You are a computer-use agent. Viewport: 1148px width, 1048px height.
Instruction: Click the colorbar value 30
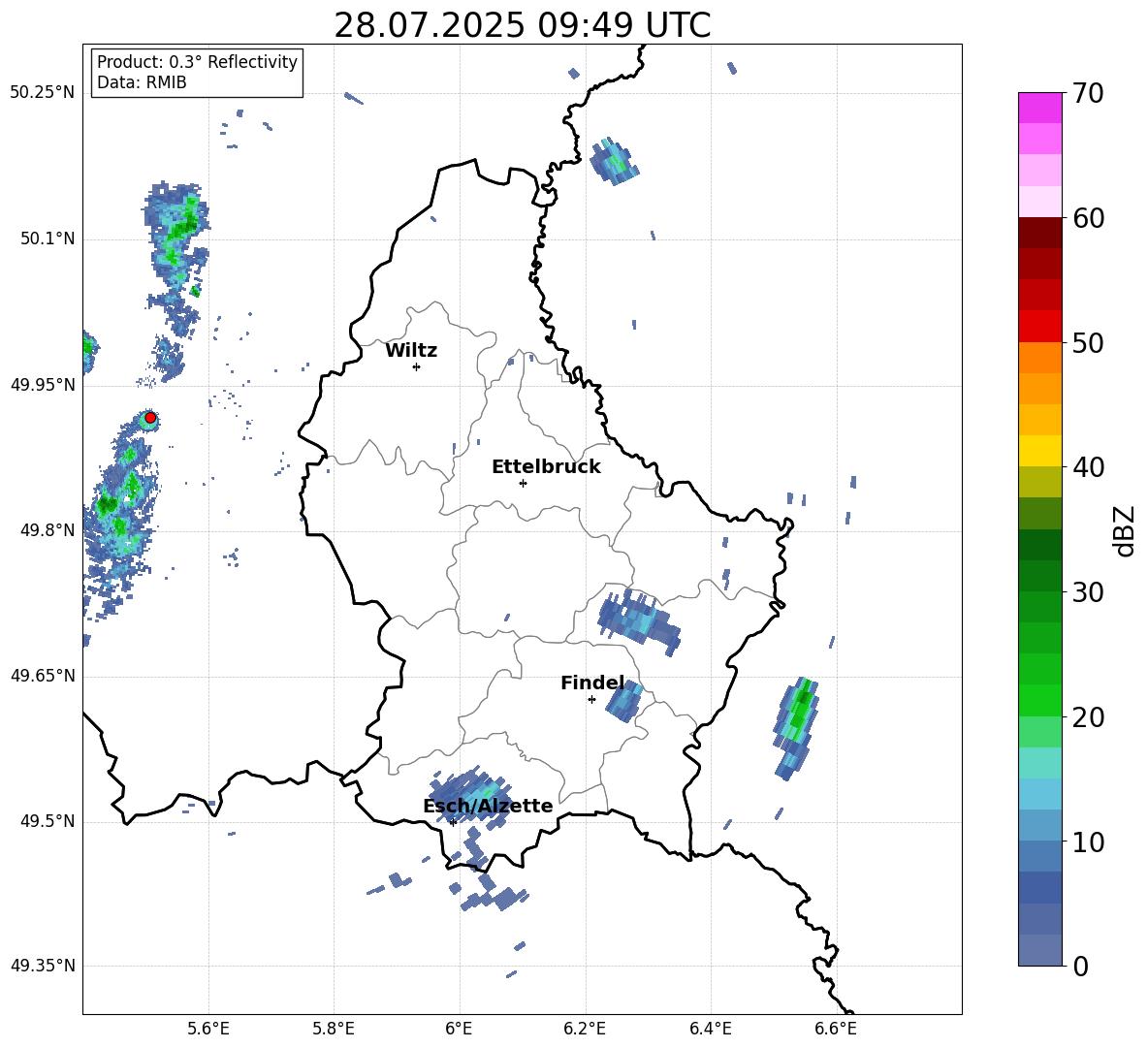[x=1088, y=592]
